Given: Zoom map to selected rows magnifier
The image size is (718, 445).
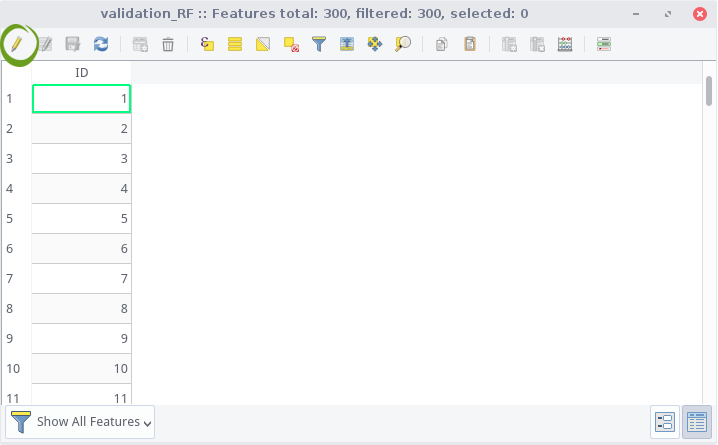Looking at the screenshot, I should pos(403,44).
